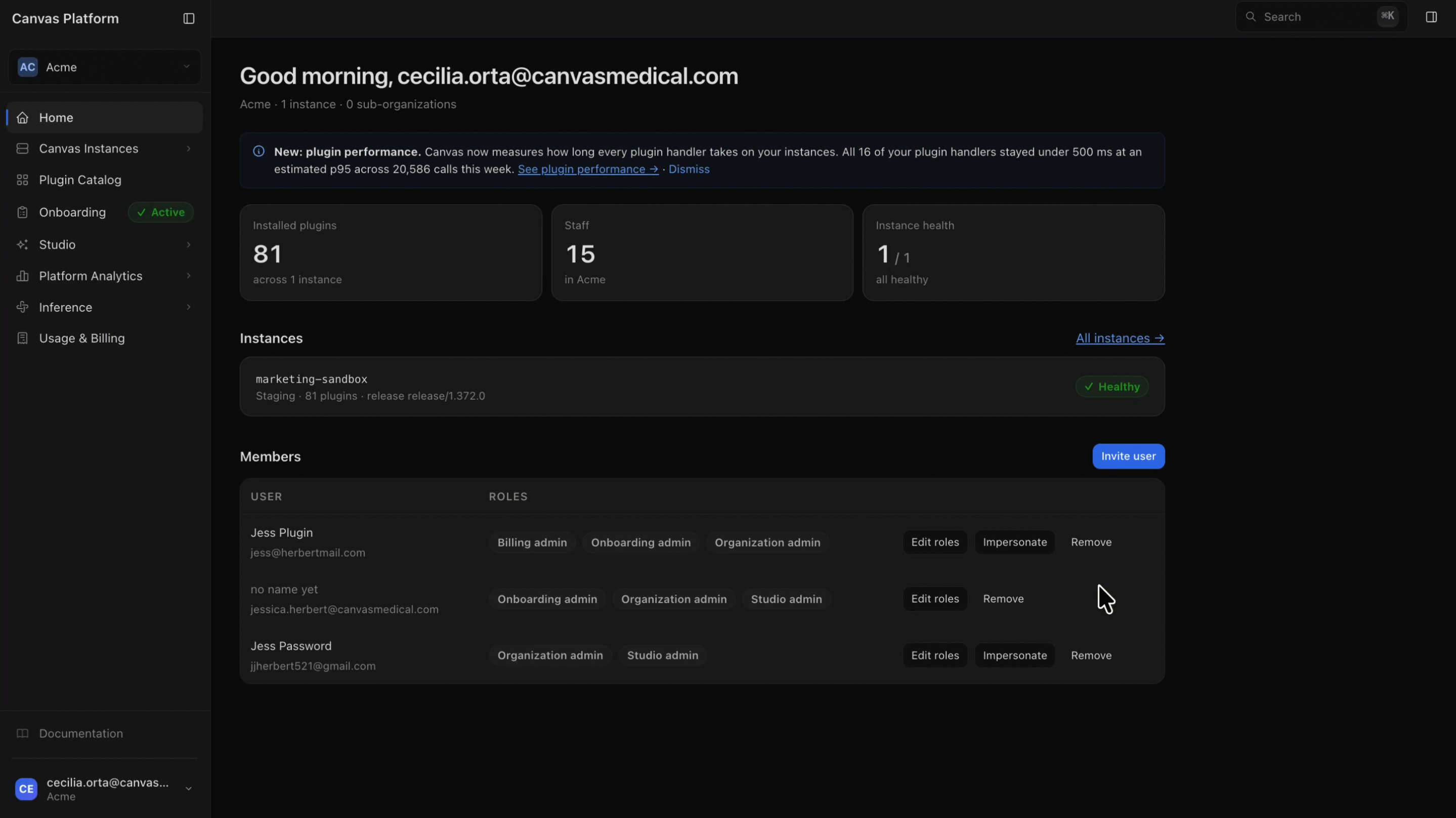Open the All instances link
This screenshot has width=1456, height=818.
pos(1120,338)
